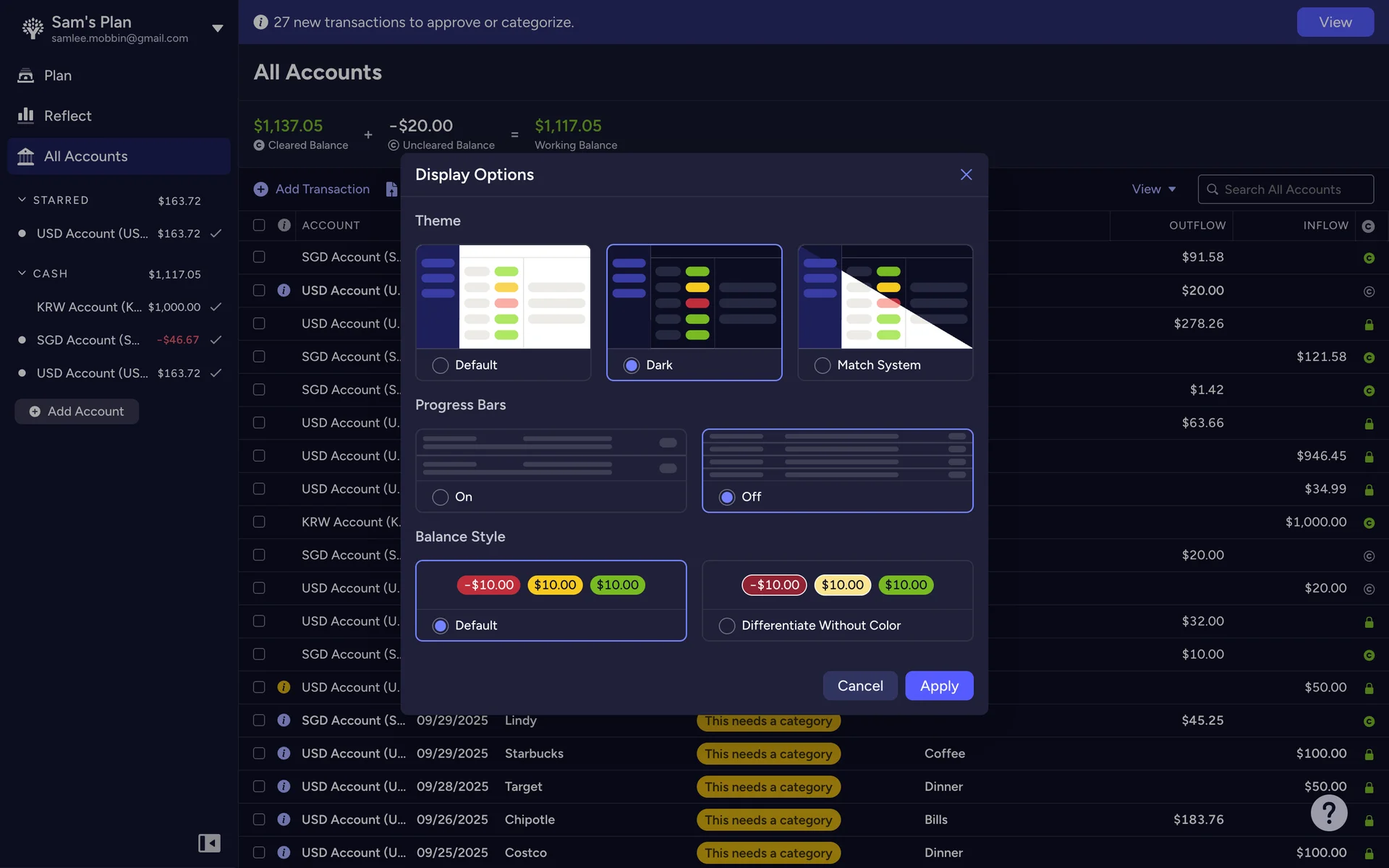Open the Sam's Plan dropdown arrow
Image resolution: width=1389 pixels, height=868 pixels.
[217, 28]
